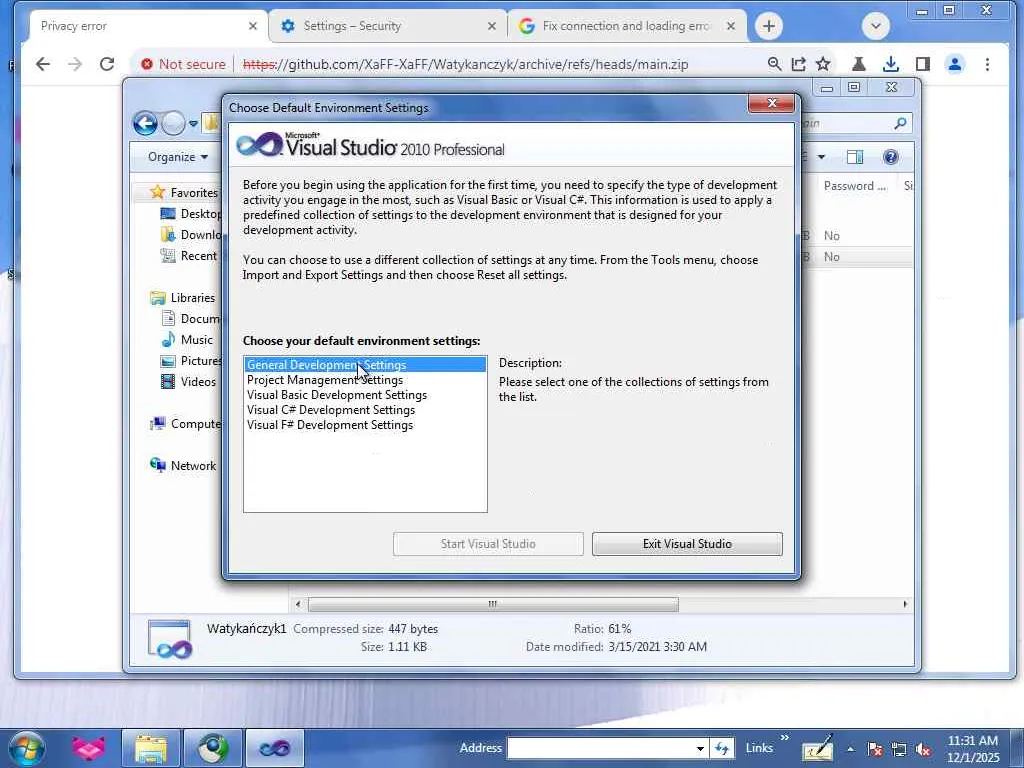
Task: Close the Settings – Security tab
Action: coord(492,26)
